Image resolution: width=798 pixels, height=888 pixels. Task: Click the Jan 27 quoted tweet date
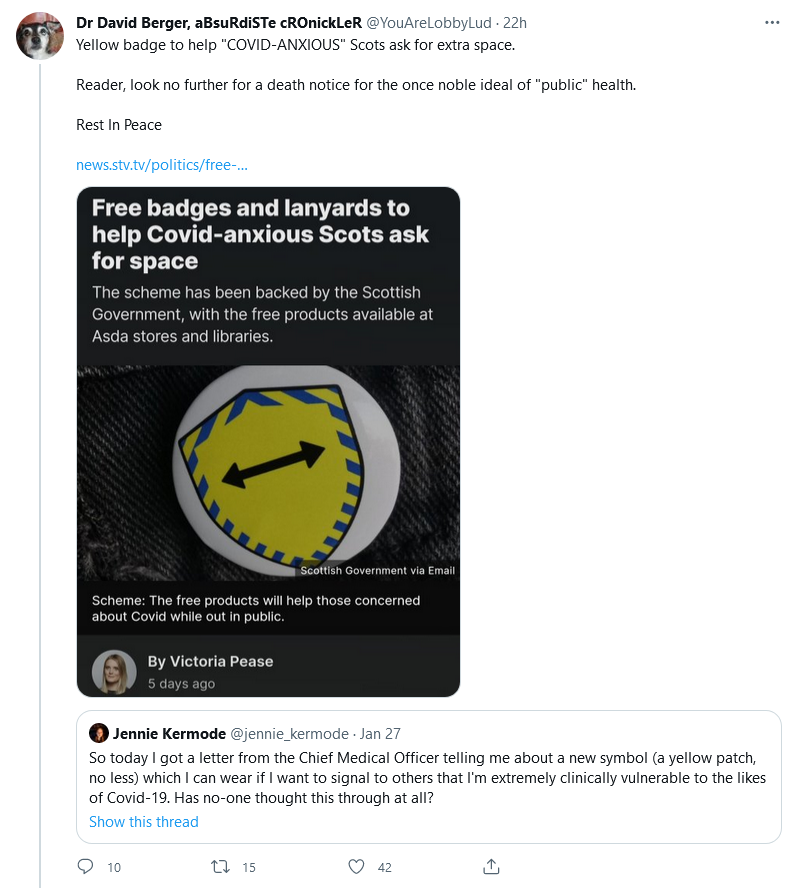tap(382, 733)
